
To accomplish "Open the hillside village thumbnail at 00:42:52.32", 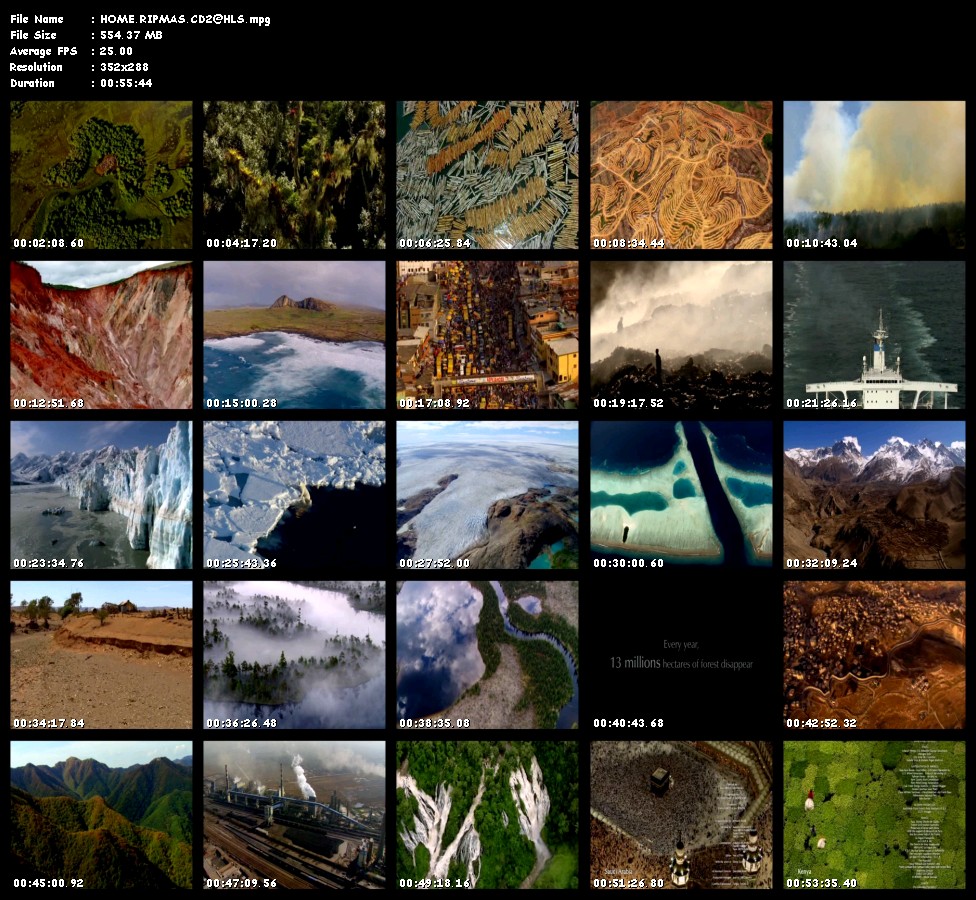I will pyautogui.click(x=875, y=655).
